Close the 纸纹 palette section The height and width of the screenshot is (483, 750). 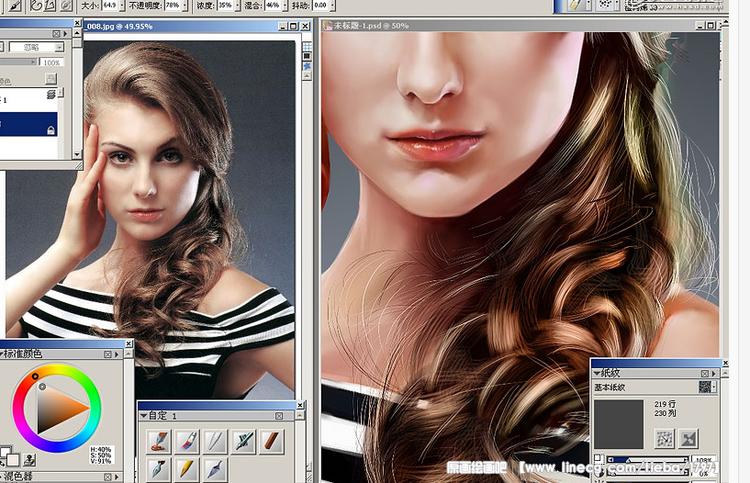(705, 373)
